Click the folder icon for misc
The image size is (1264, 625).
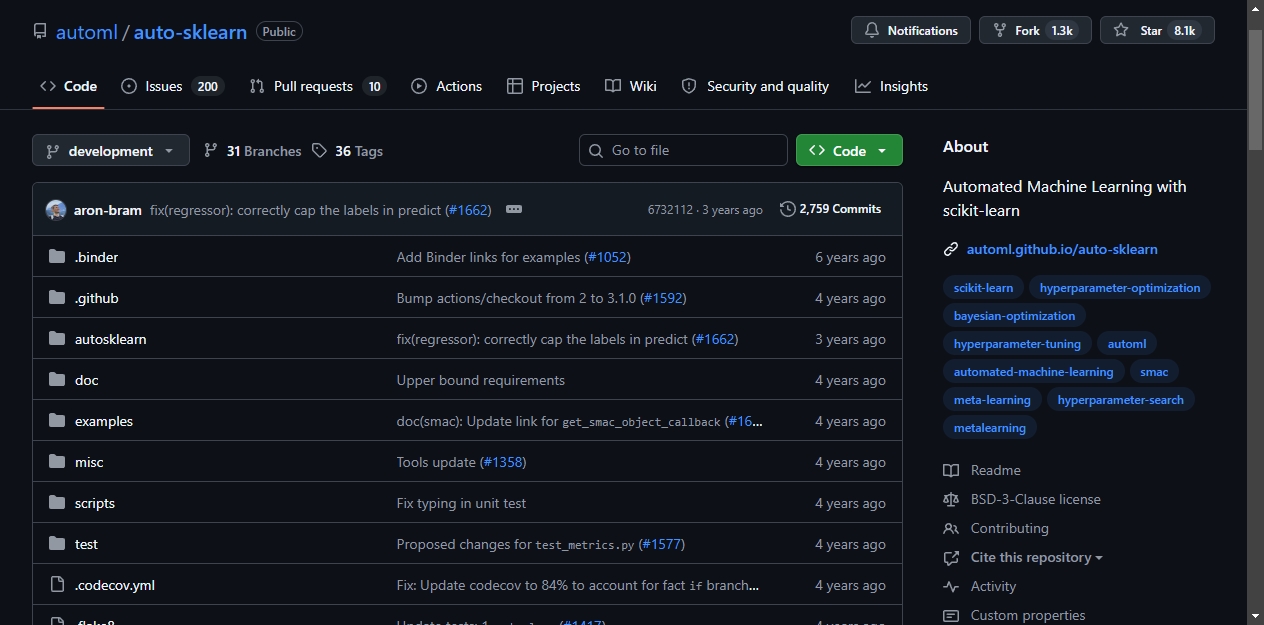coord(57,462)
